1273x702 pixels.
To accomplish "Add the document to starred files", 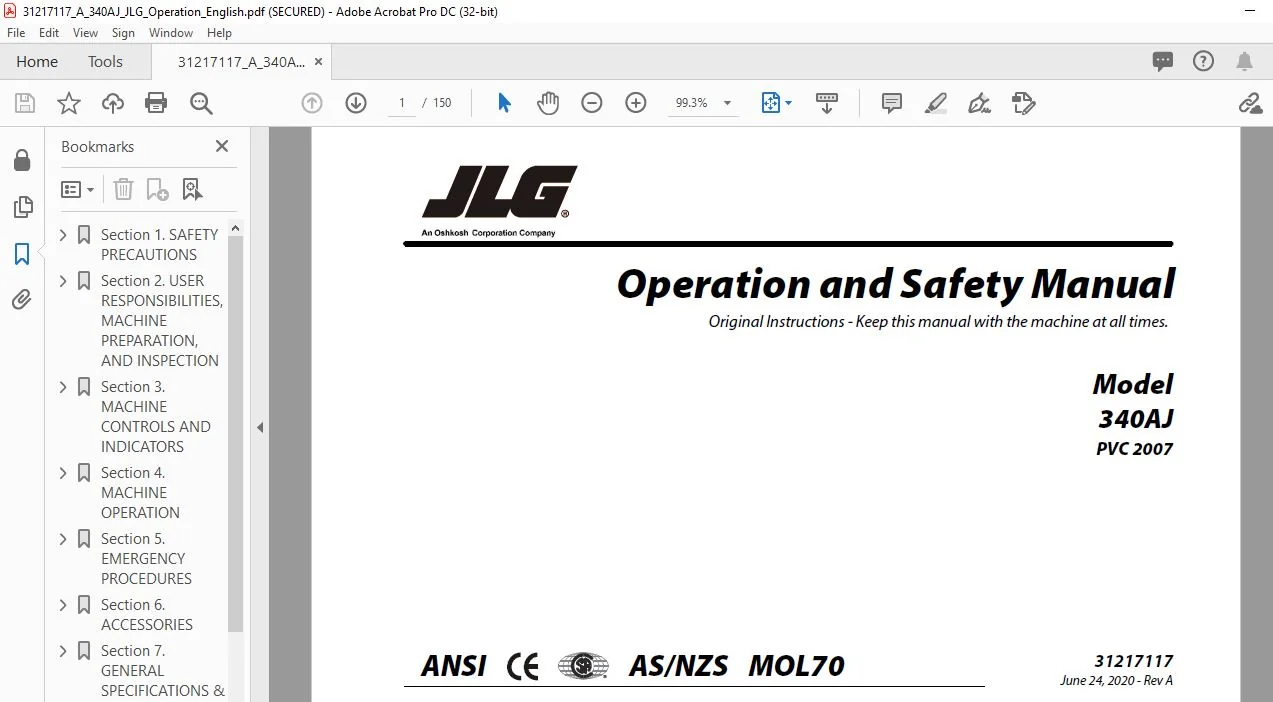I will pos(68,103).
